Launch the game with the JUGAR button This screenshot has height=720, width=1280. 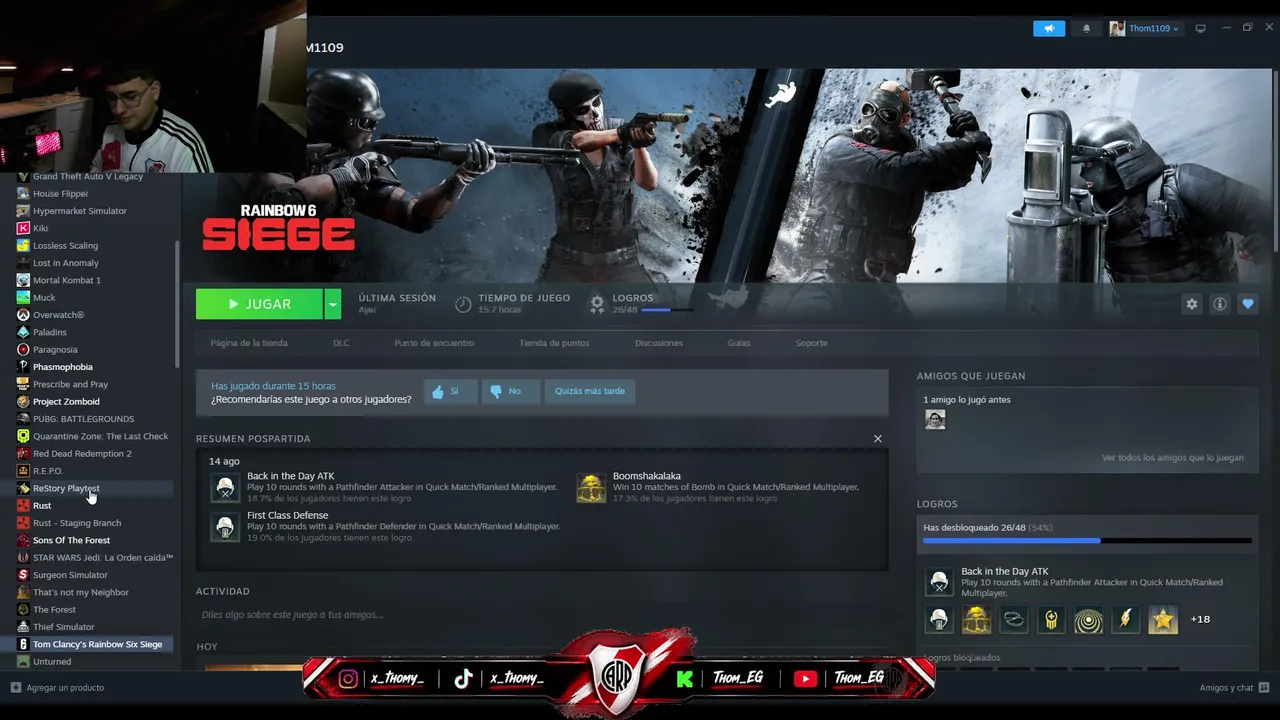(x=259, y=304)
